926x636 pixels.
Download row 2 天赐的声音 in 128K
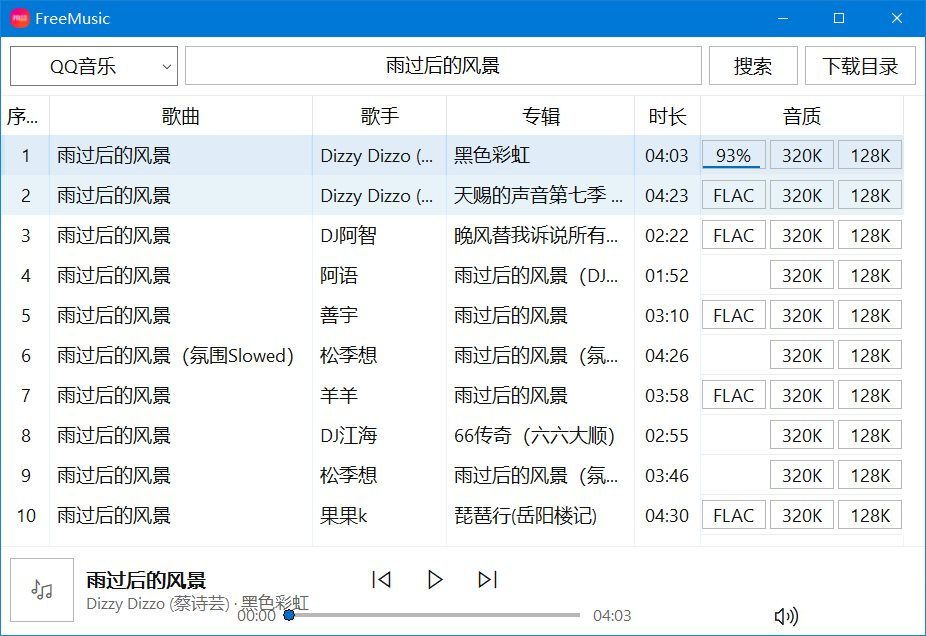click(870, 195)
